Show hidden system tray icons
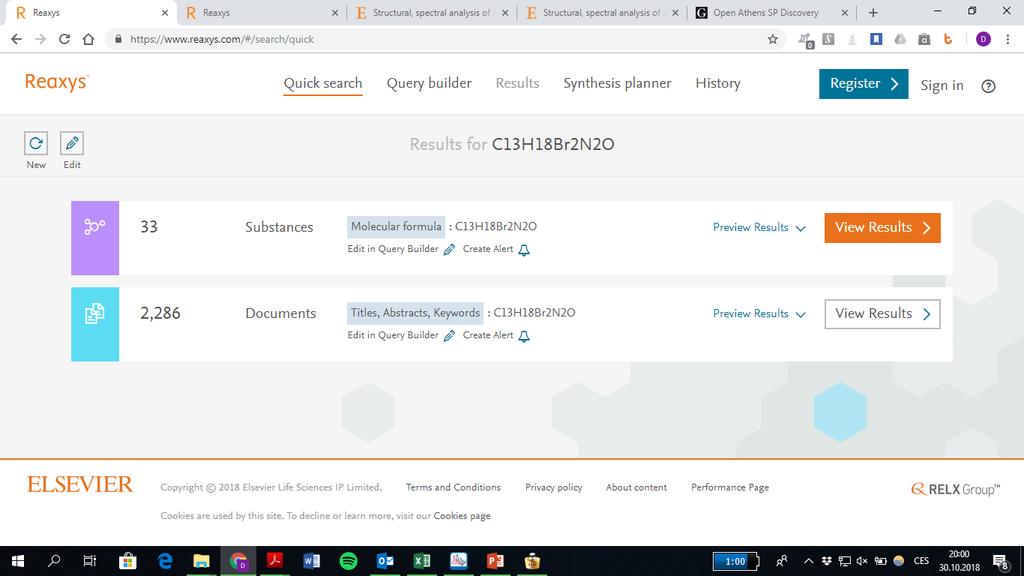 (808, 561)
